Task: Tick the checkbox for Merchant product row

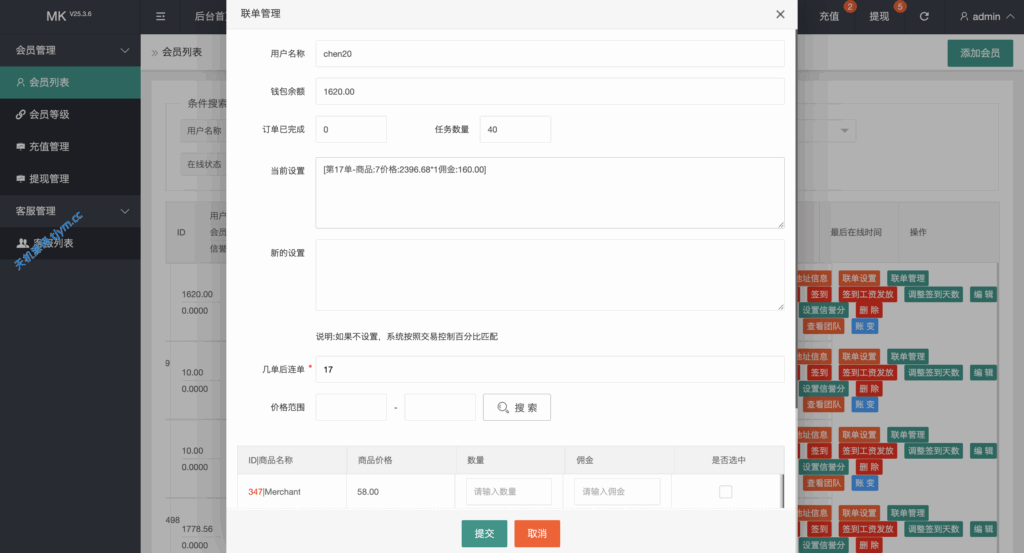Action: [x=725, y=492]
